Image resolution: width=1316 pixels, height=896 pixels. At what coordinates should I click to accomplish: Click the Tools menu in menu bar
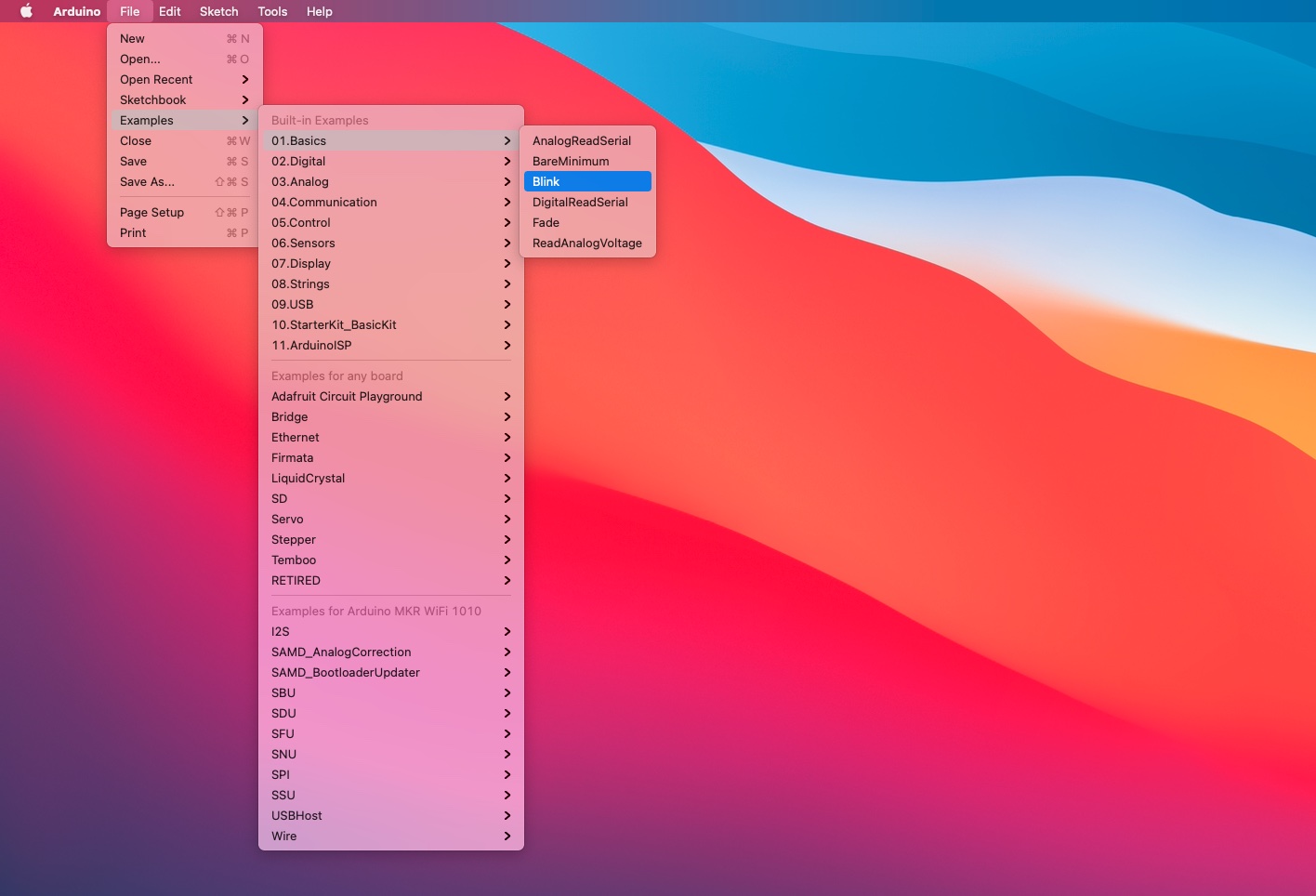272,11
